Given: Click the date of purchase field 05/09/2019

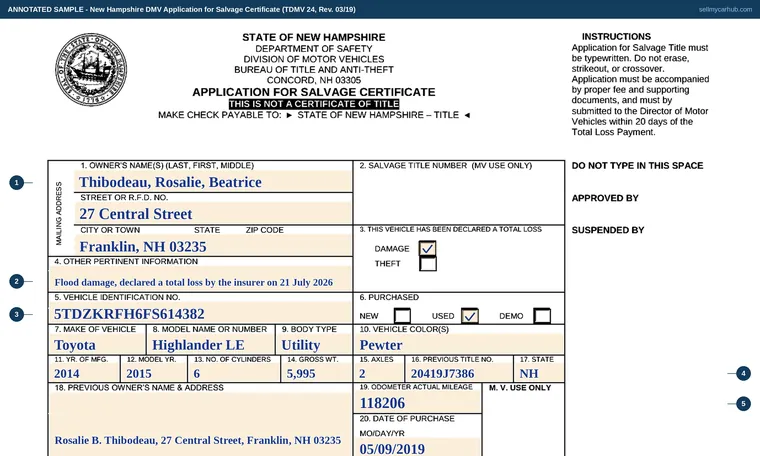Looking at the screenshot, I should pyautogui.click(x=418, y=448).
